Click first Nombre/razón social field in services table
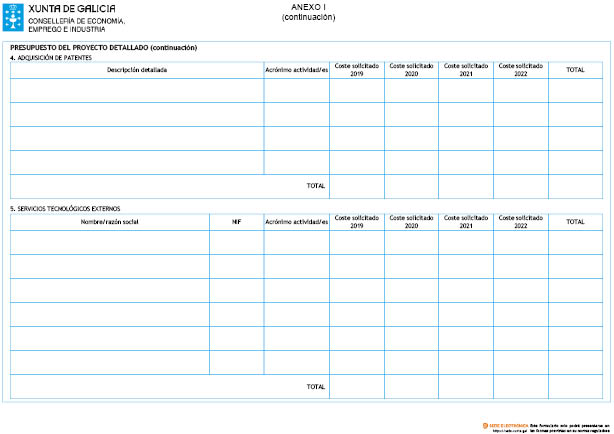Screen dimensions: 614x434 [x=109, y=242]
